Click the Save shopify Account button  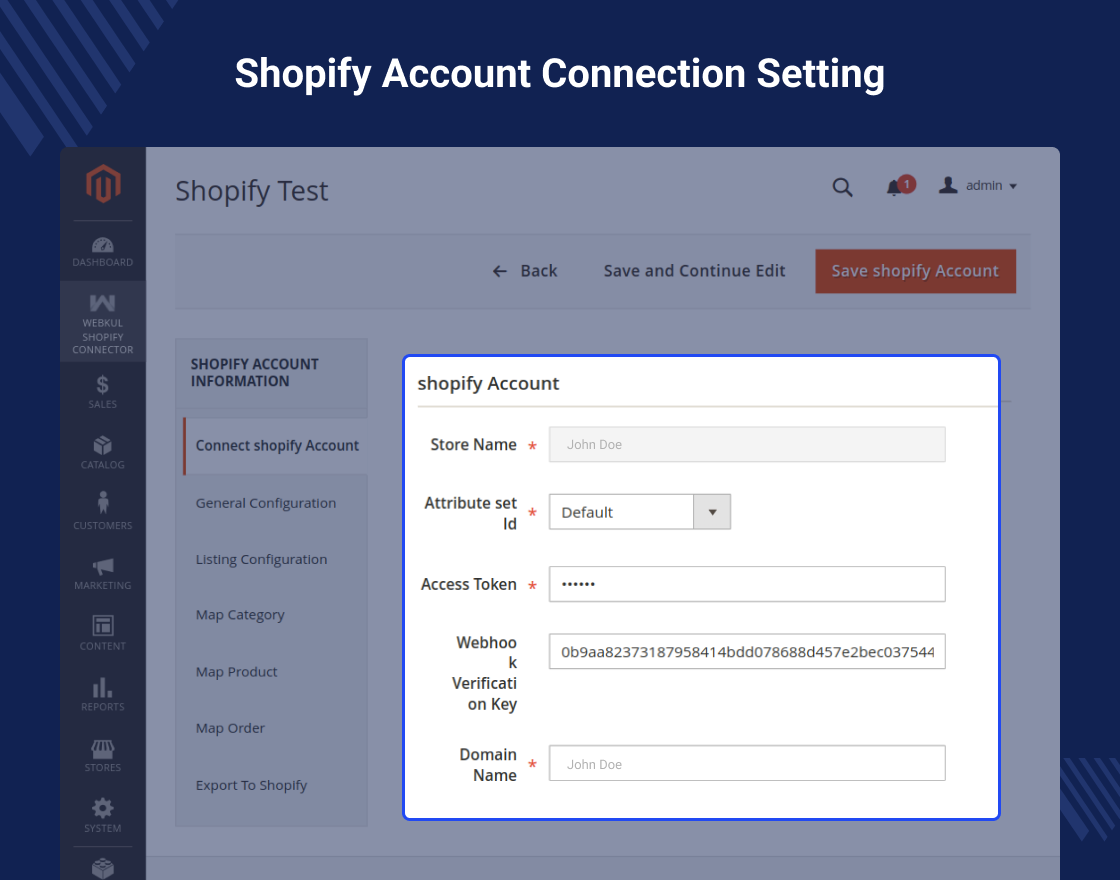(915, 271)
